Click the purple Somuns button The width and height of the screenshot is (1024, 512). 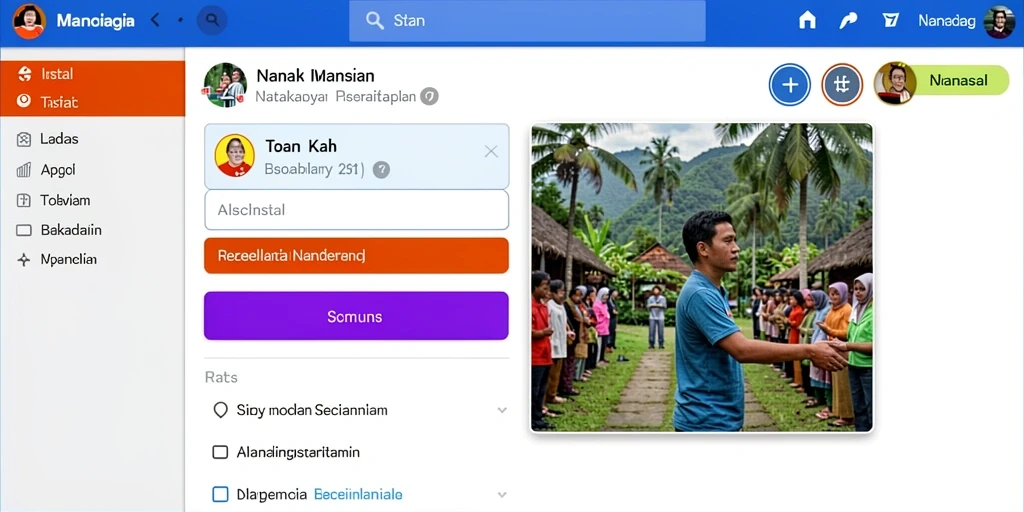click(357, 316)
